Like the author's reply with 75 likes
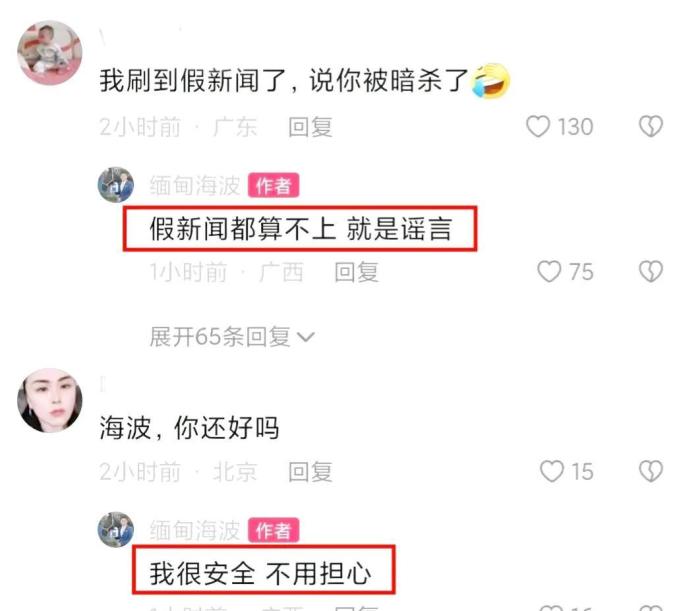 (x=549, y=271)
